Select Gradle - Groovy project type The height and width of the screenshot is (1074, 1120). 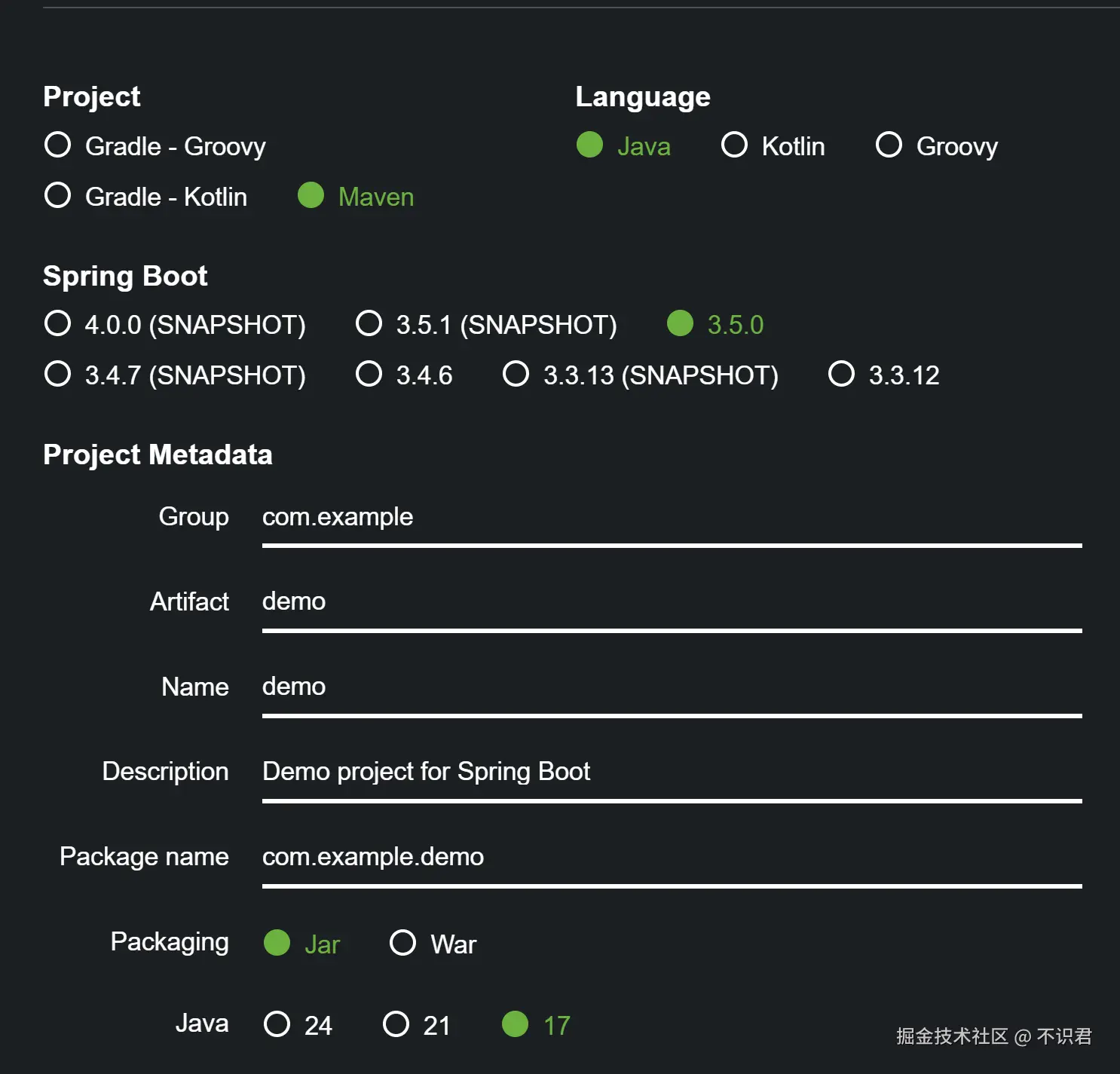pyautogui.click(x=58, y=145)
